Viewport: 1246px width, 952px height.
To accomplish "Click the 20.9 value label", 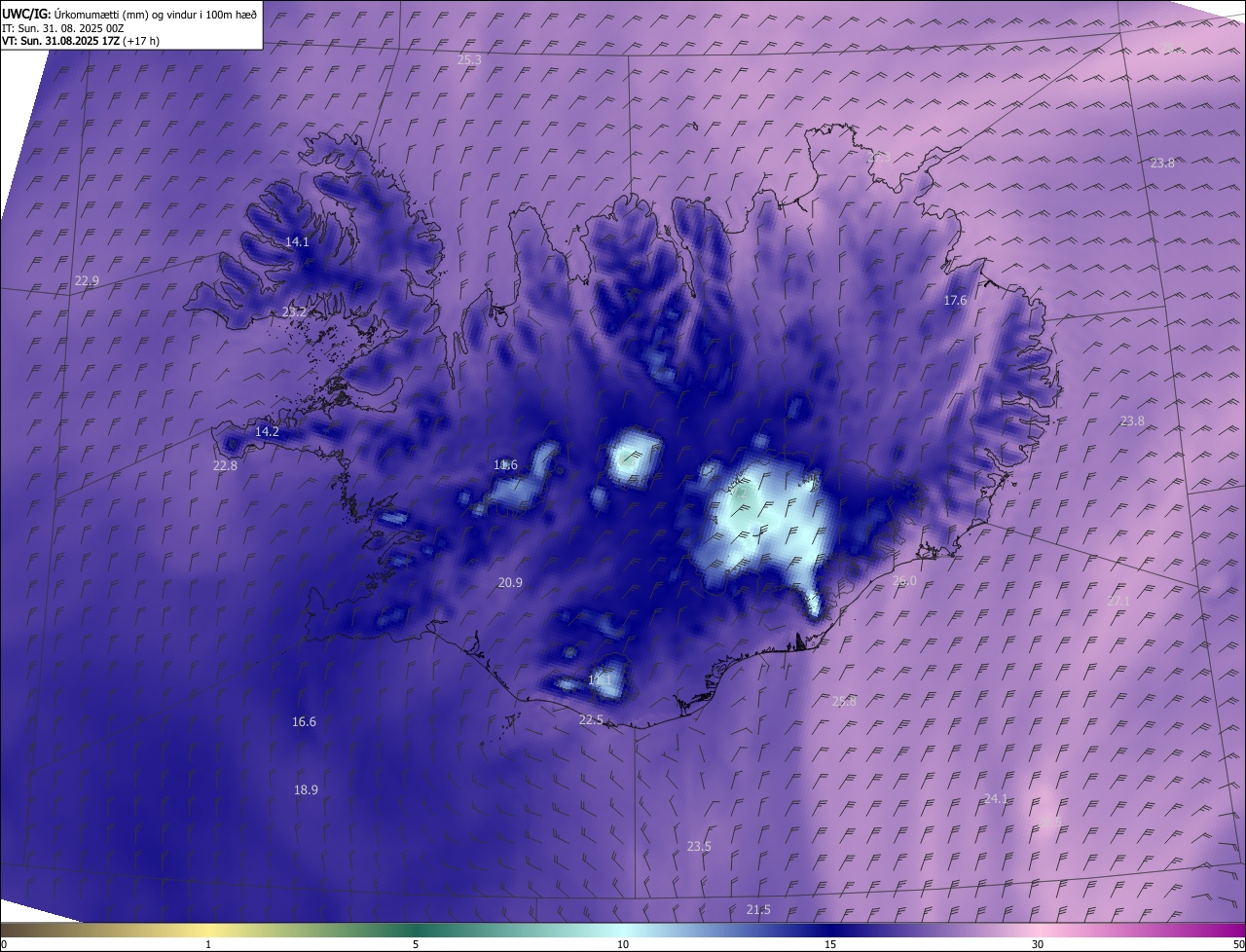I will [x=510, y=583].
